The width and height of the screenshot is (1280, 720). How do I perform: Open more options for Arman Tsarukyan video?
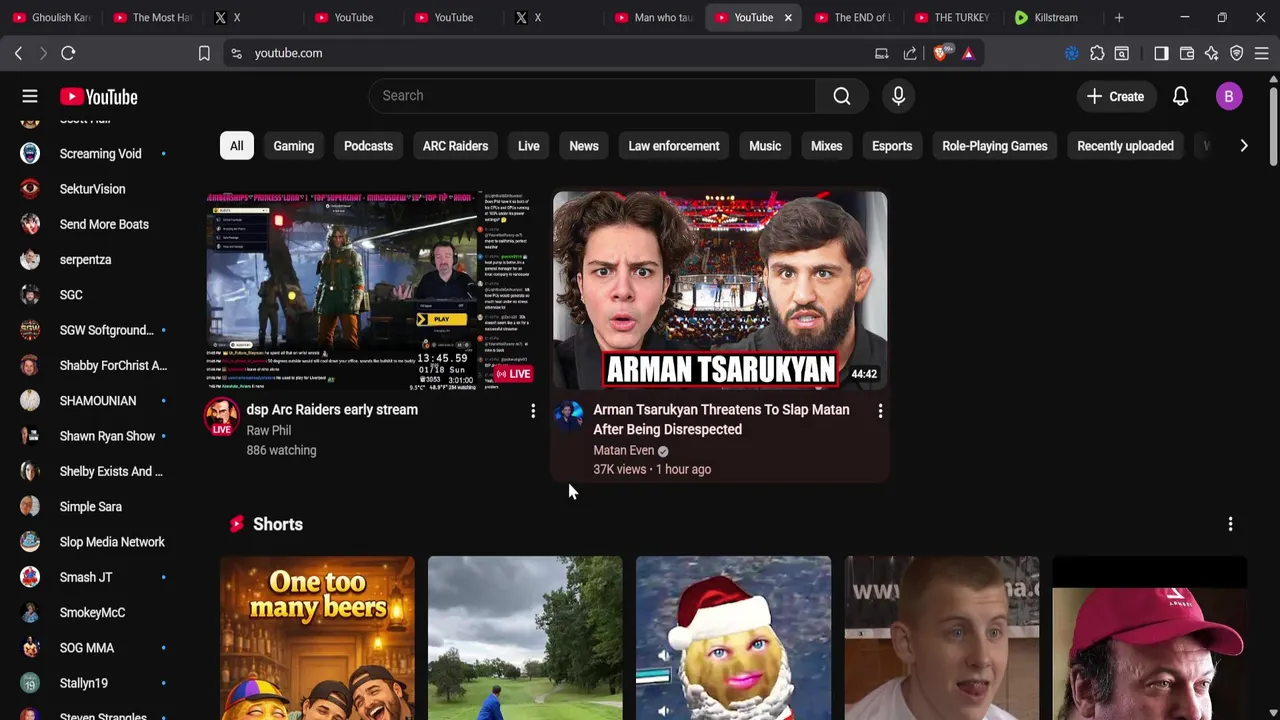coord(880,411)
